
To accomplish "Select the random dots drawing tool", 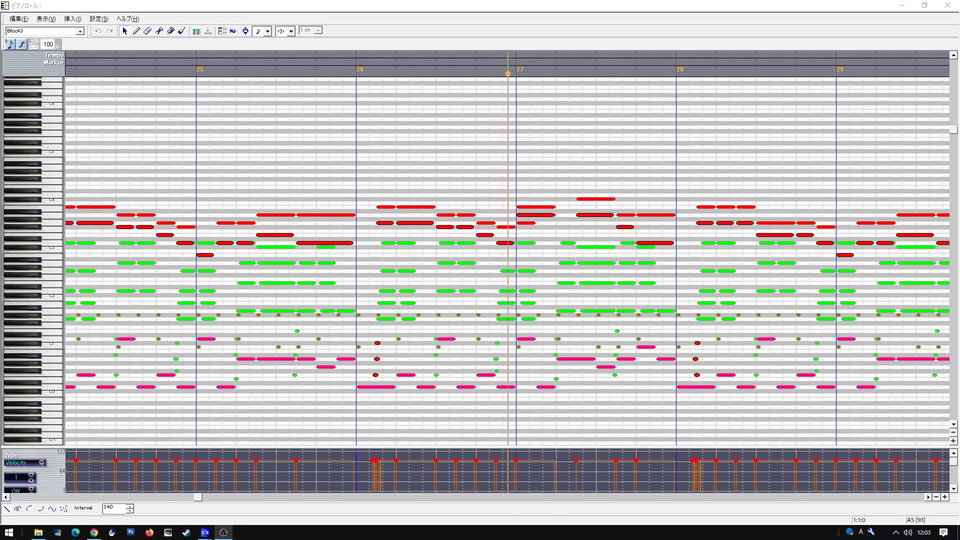I will click(x=64, y=509).
